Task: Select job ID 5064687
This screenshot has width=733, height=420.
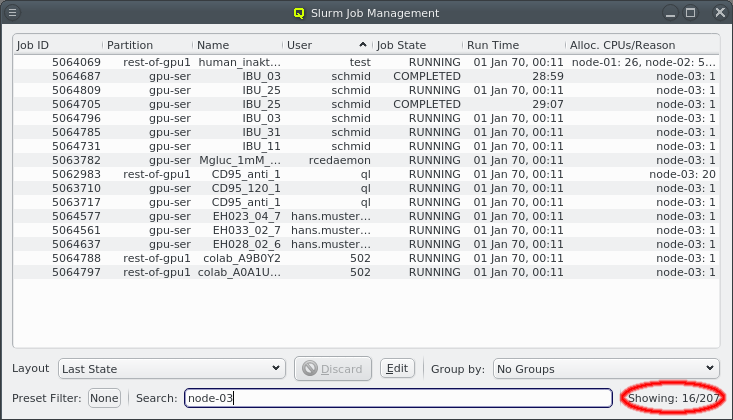Action: point(76,76)
